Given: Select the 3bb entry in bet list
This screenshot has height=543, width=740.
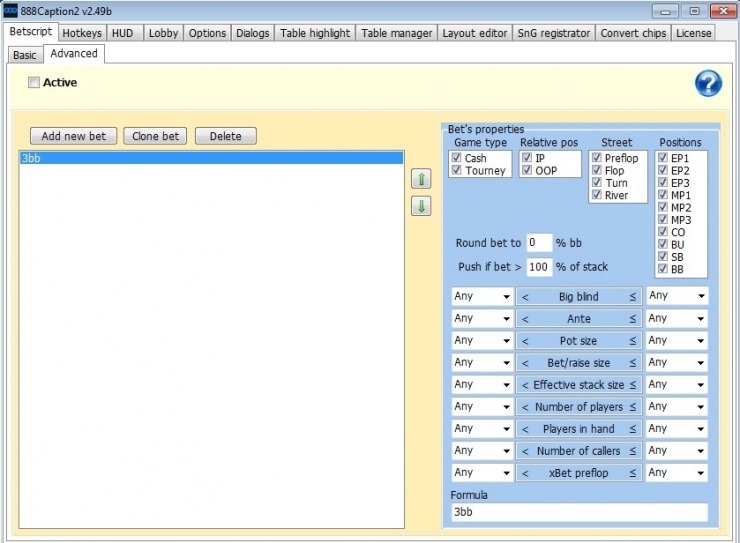Looking at the screenshot, I should click(x=211, y=158).
